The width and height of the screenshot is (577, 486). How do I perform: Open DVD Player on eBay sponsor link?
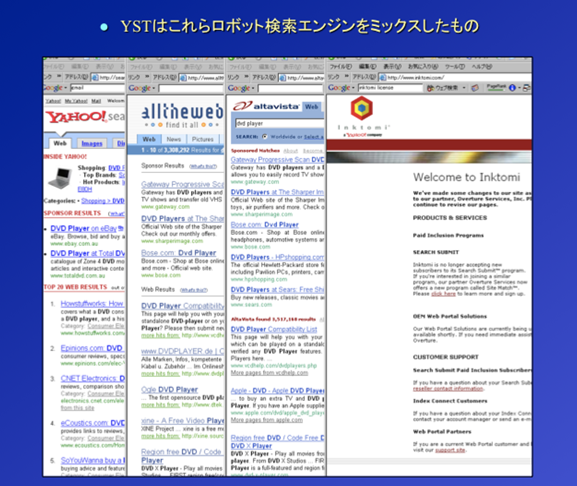[x=84, y=228]
